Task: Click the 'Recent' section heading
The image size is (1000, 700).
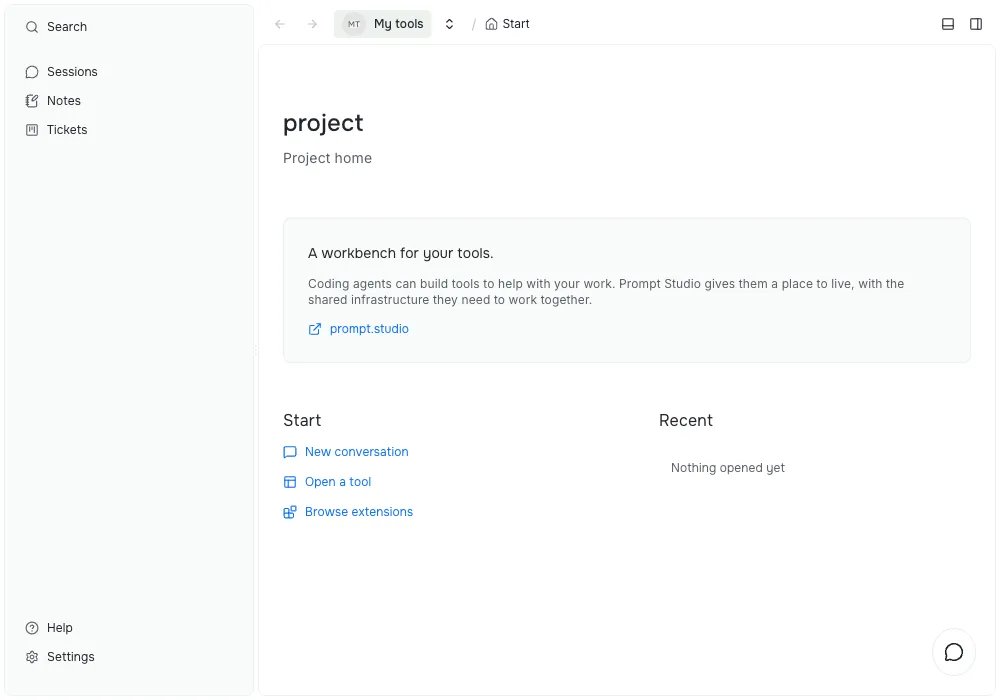Action: point(686,420)
